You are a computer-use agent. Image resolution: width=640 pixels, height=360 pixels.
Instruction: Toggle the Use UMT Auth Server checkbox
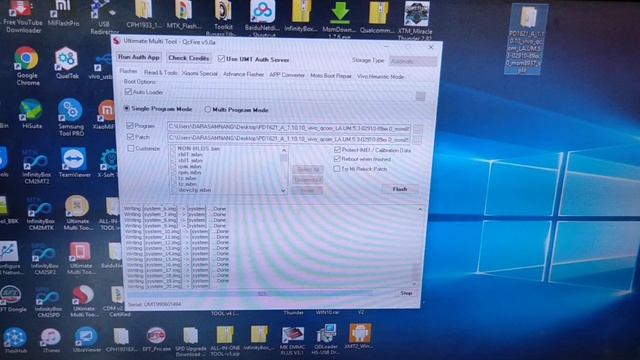[221, 59]
